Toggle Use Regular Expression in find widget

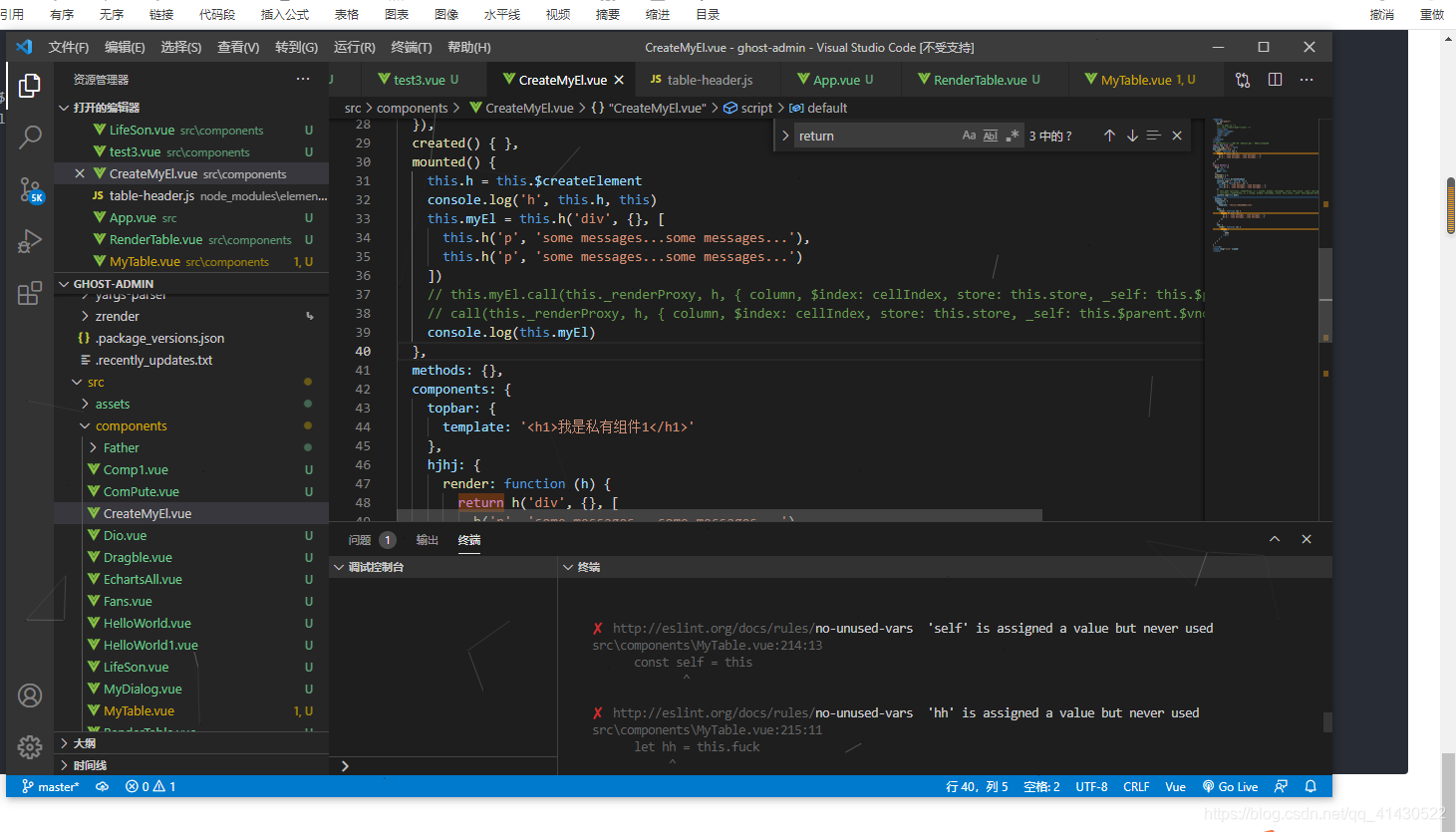(1013, 136)
